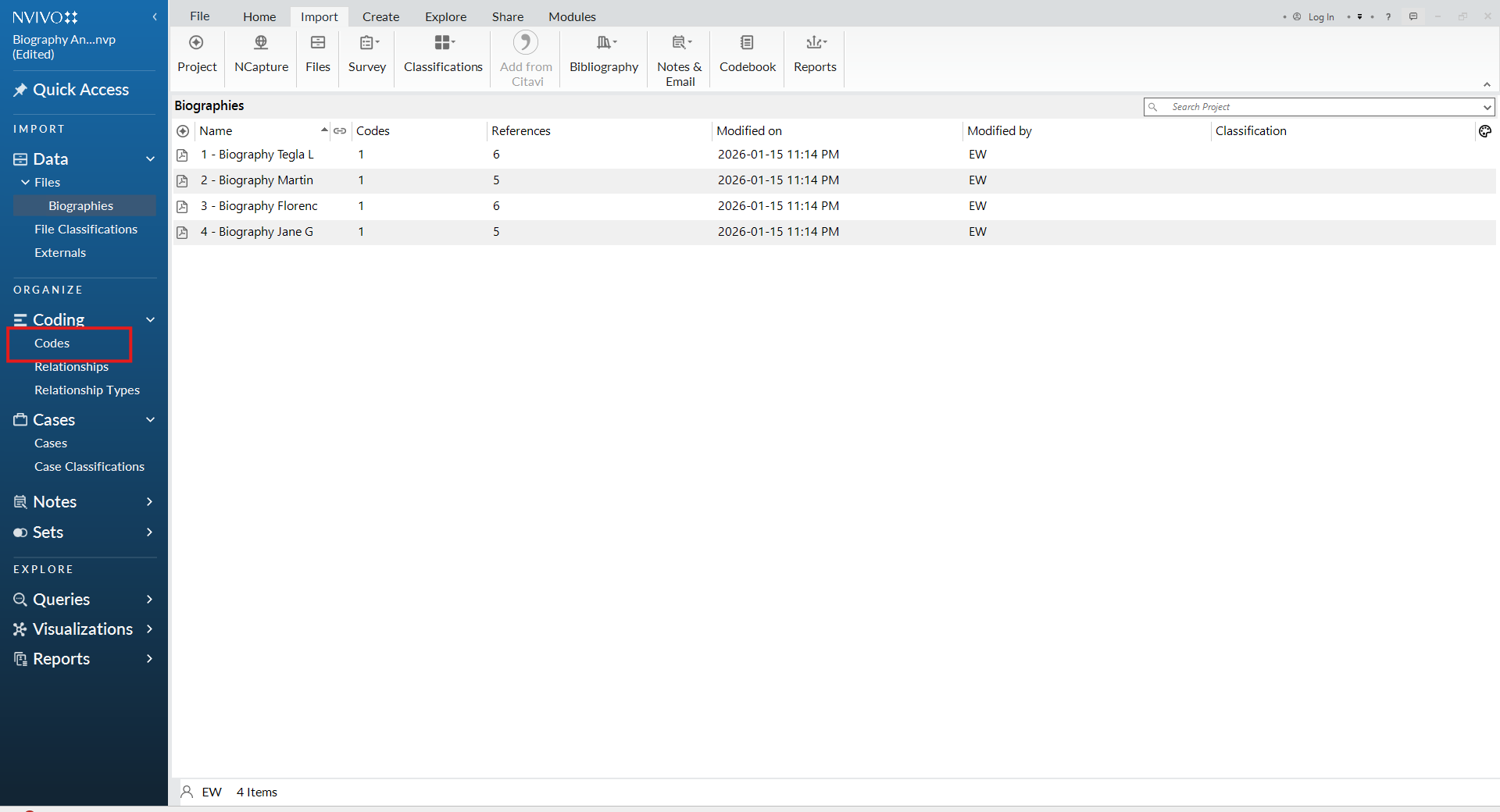Viewport: 1500px width, 812px height.
Task: Expand the Visualizations section
Action: click(x=149, y=629)
